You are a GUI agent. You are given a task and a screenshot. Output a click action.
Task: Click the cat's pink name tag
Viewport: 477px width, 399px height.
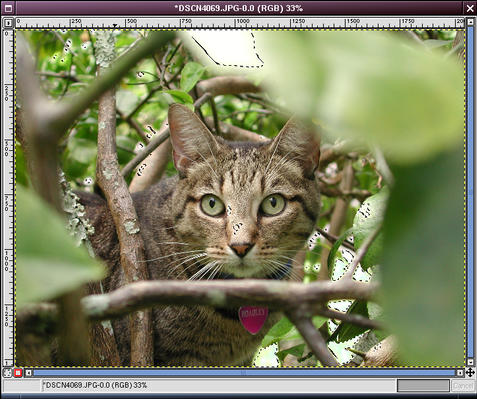click(253, 319)
